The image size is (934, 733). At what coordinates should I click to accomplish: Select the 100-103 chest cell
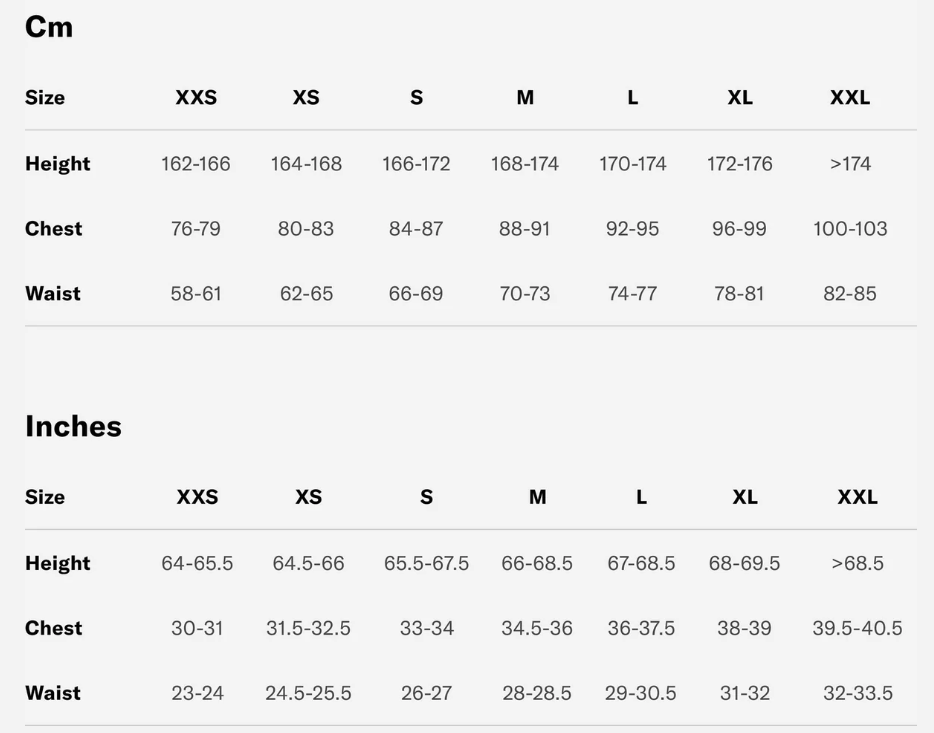tap(850, 228)
